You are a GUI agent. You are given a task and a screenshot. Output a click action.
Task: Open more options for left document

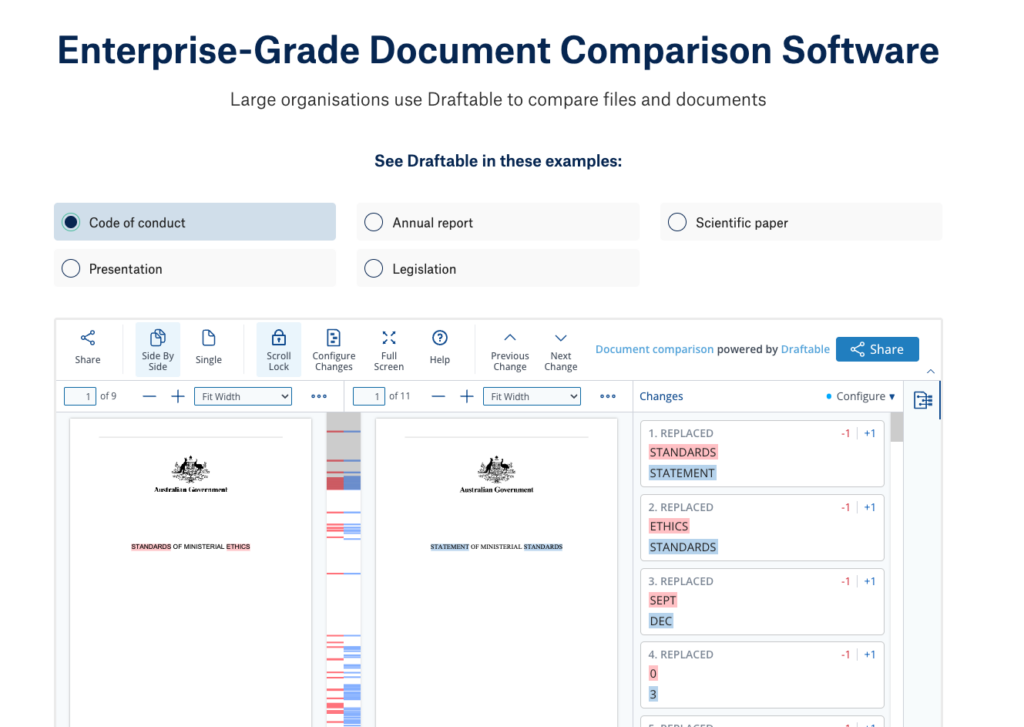click(x=319, y=396)
